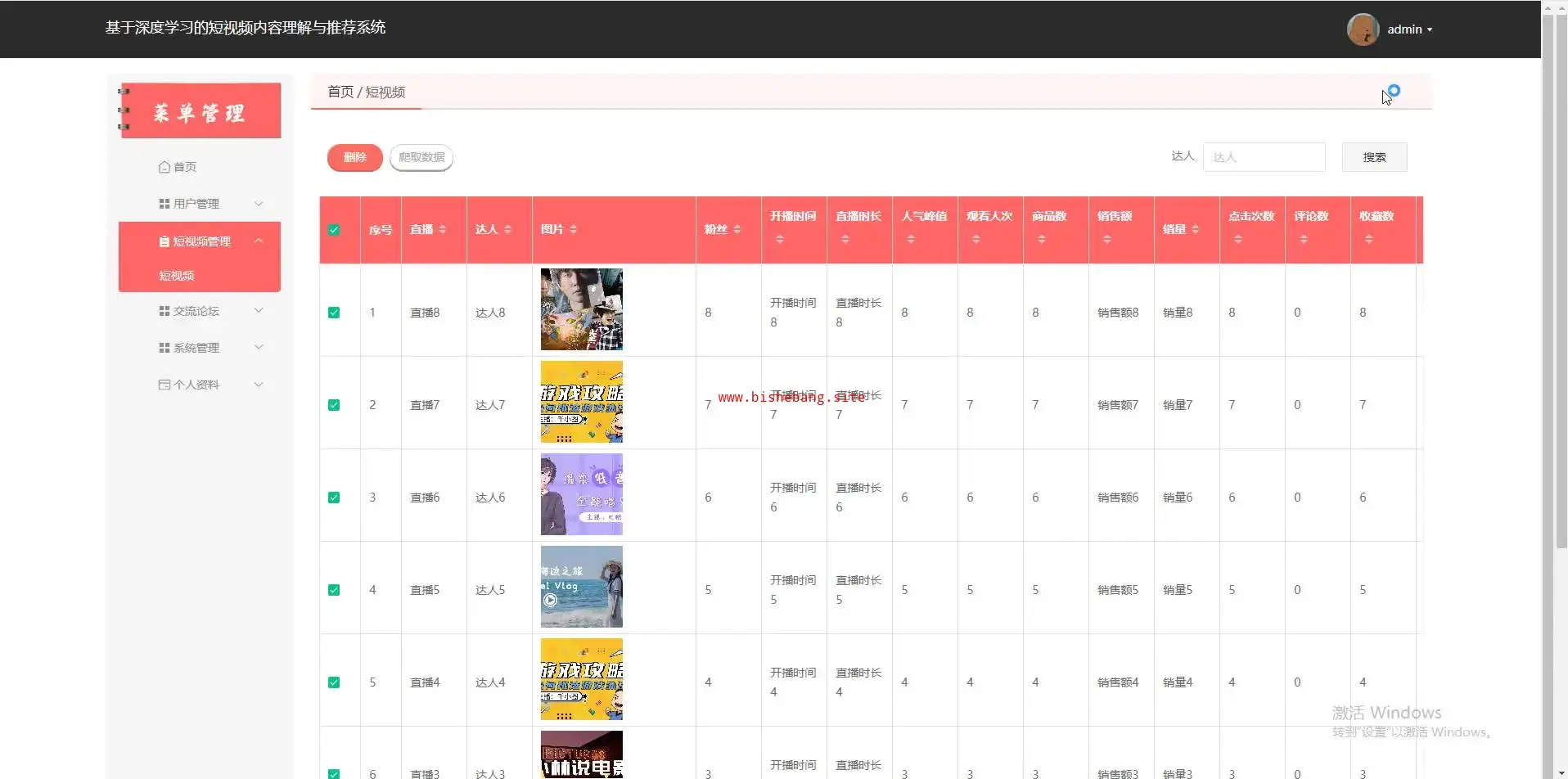The width and height of the screenshot is (1568, 779).
Task: Focus the 达人 search input field
Action: (1264, 157)
